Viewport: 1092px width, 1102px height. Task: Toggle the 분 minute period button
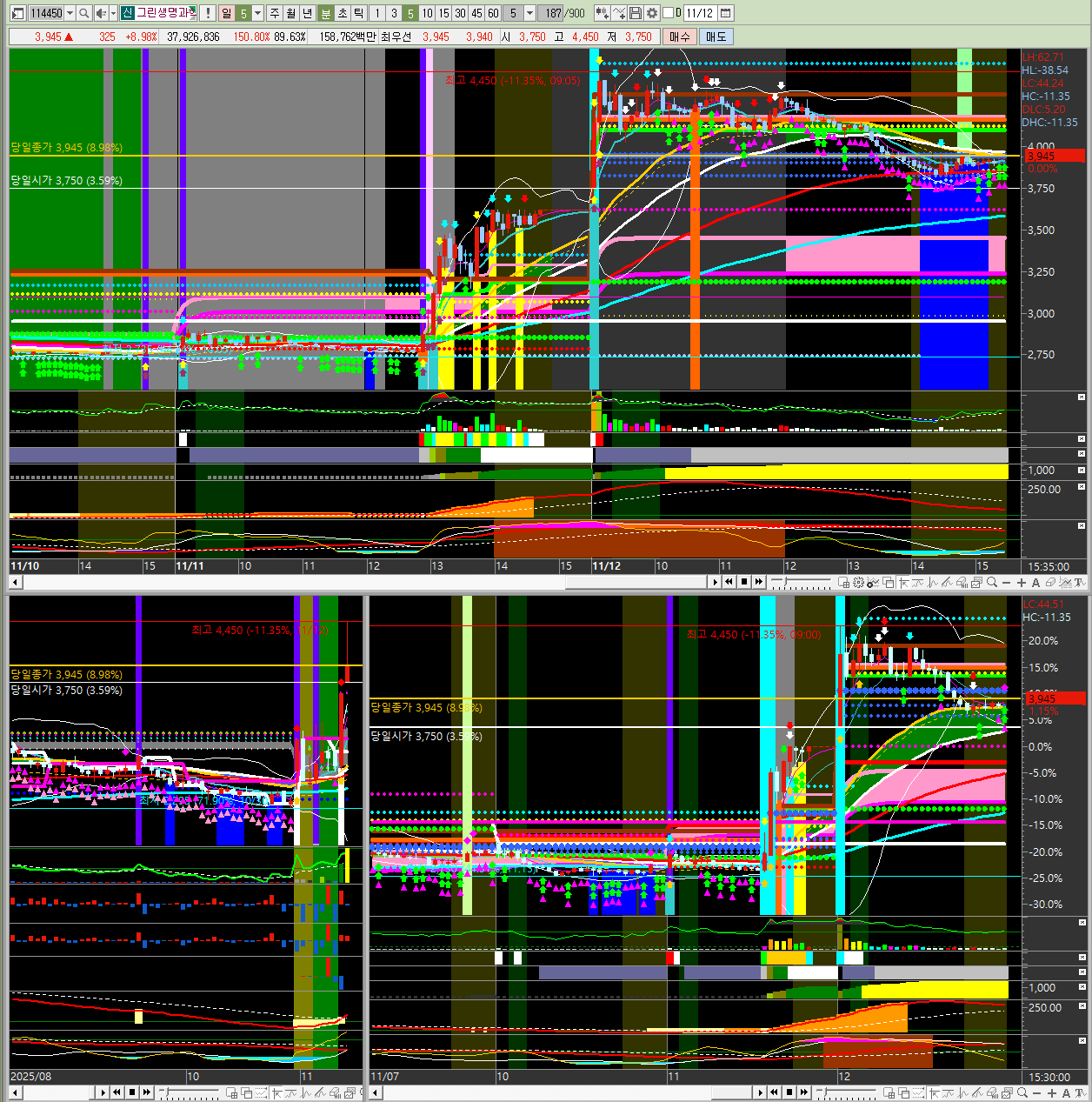[325, 13]
